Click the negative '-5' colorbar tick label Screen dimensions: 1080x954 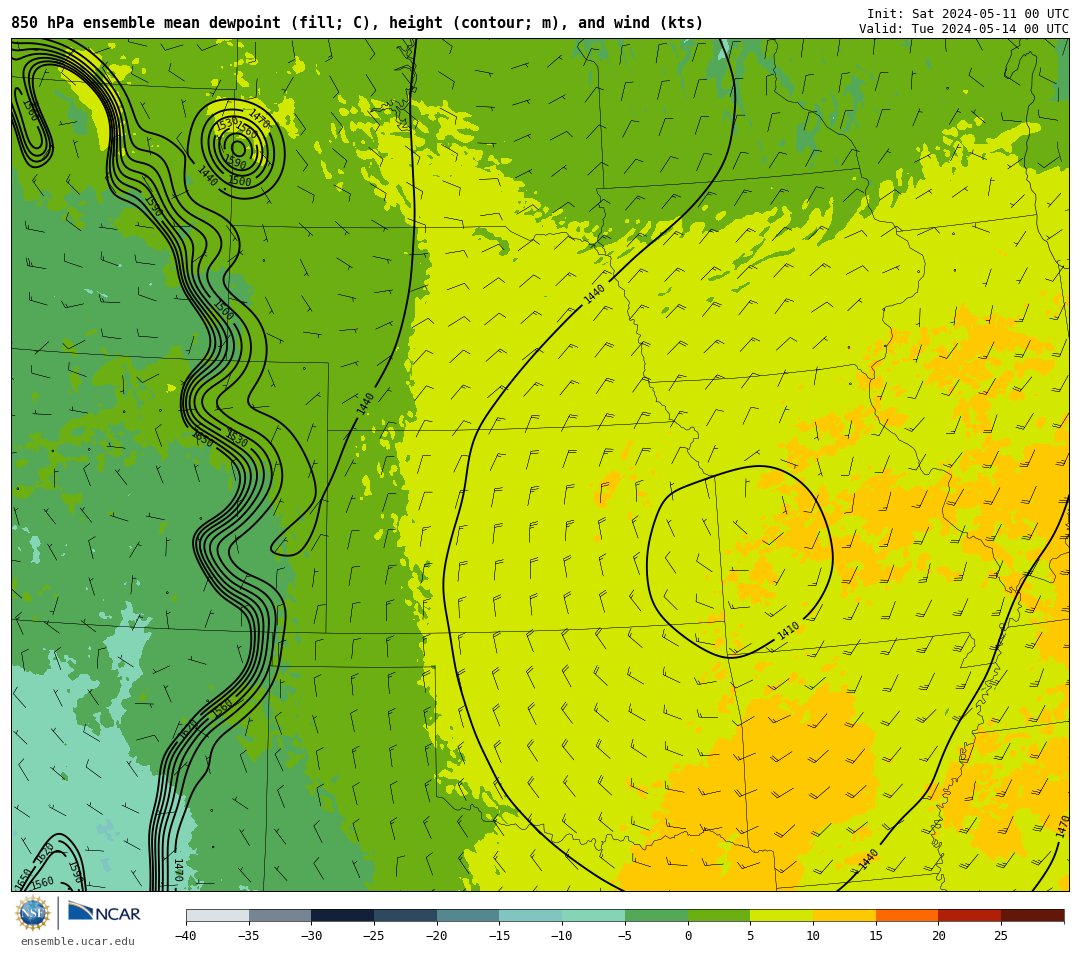625,936
